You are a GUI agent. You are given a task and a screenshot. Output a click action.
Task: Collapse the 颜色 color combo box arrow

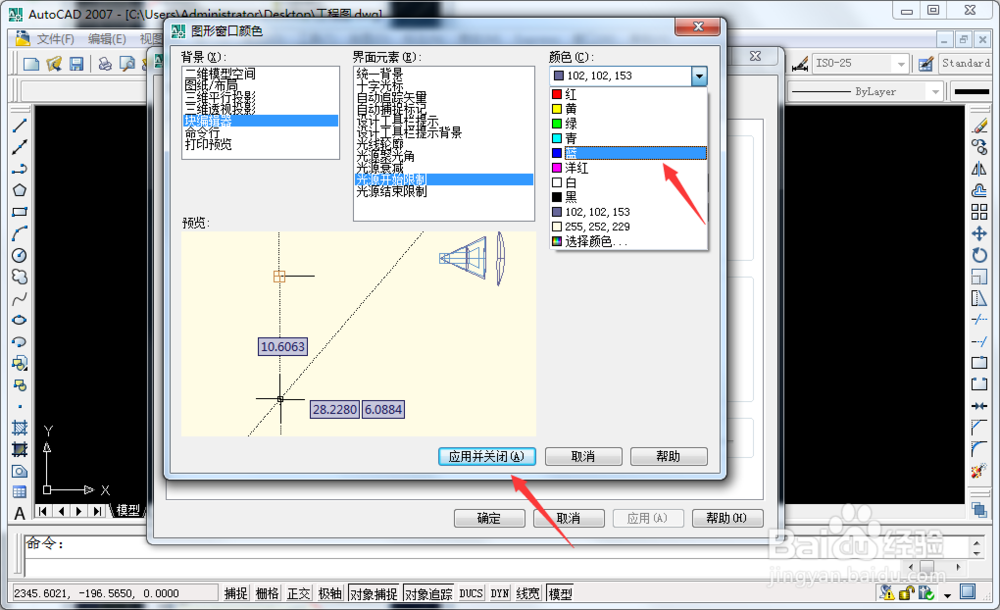[x=700, y=76]
